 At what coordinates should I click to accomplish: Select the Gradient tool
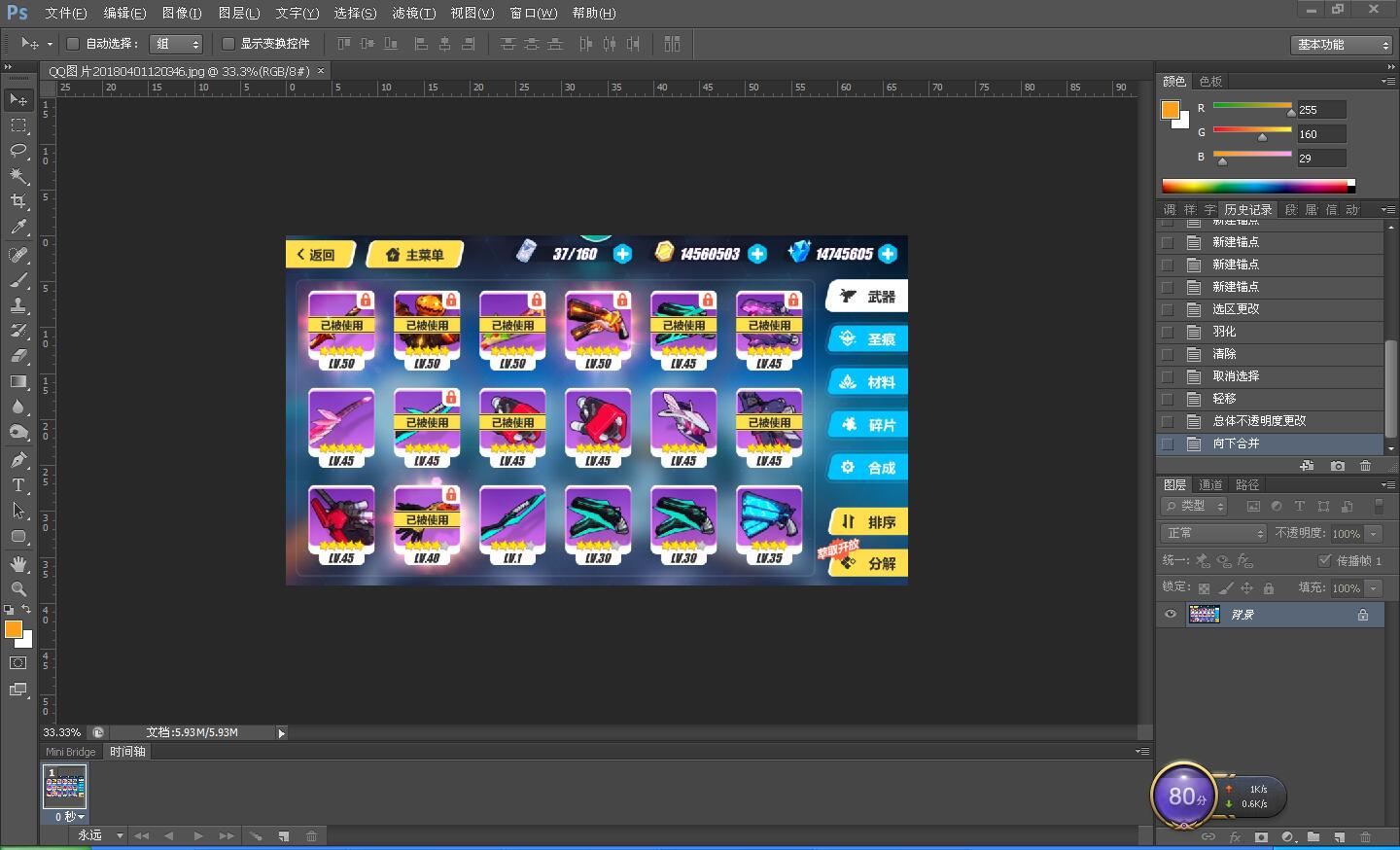(x=18, y=381)
